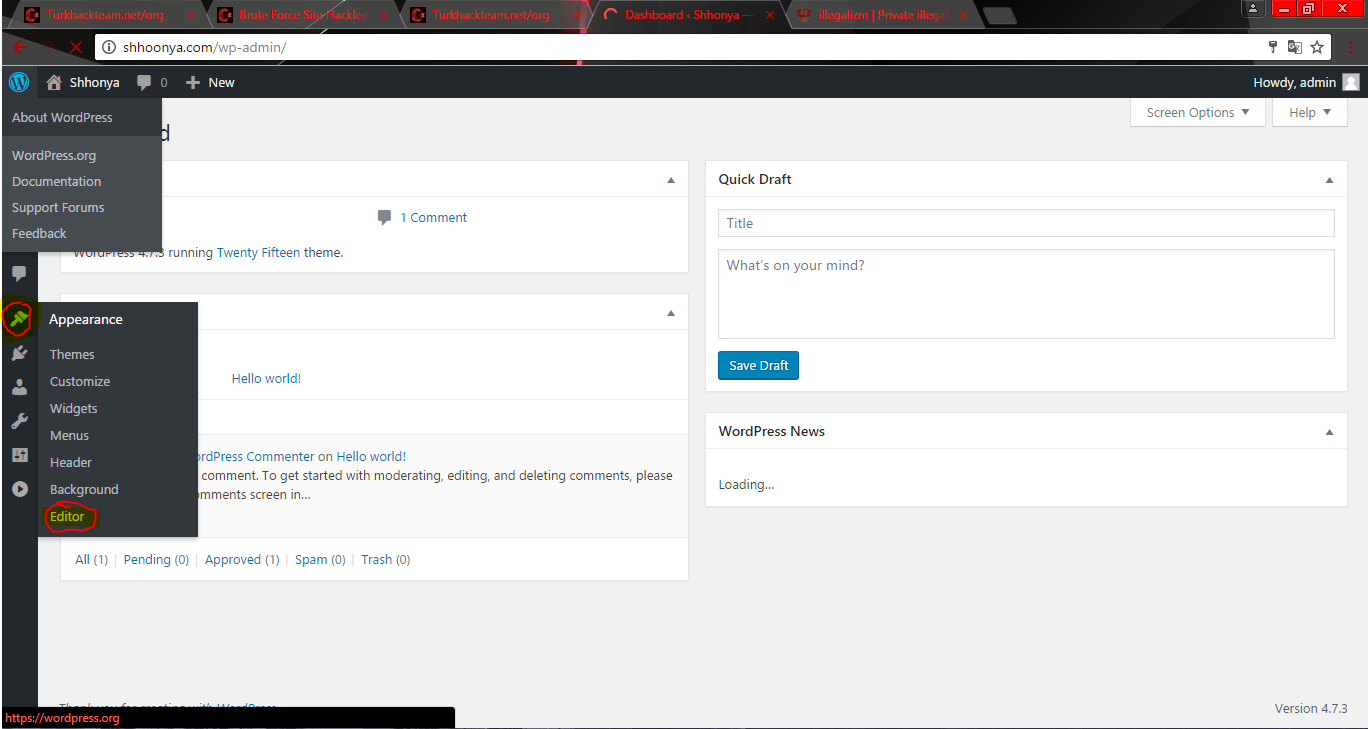Click the Appearance submenu heading

[x=86, y=319]
